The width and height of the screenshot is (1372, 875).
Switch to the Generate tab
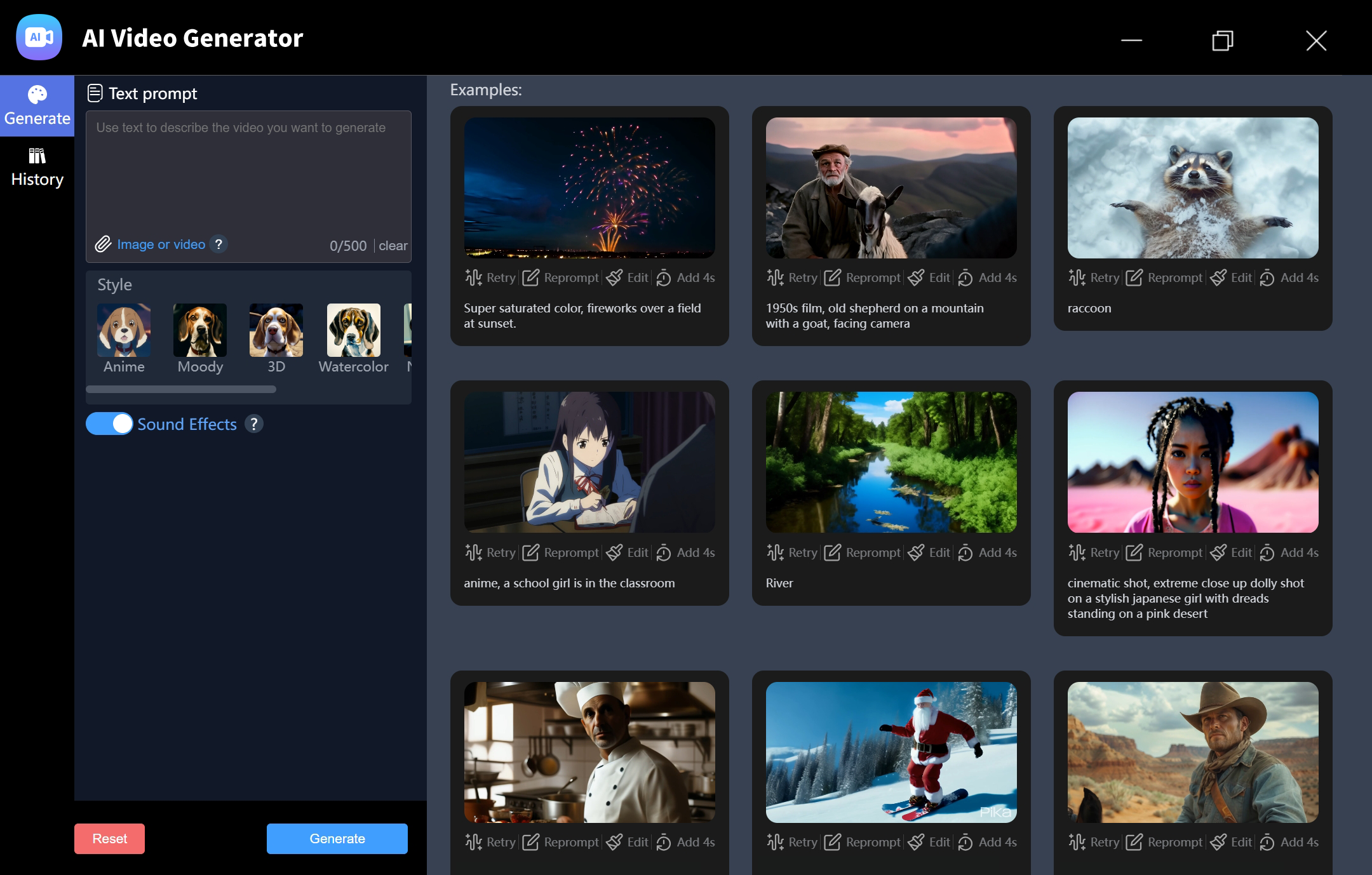click(37, 105)
